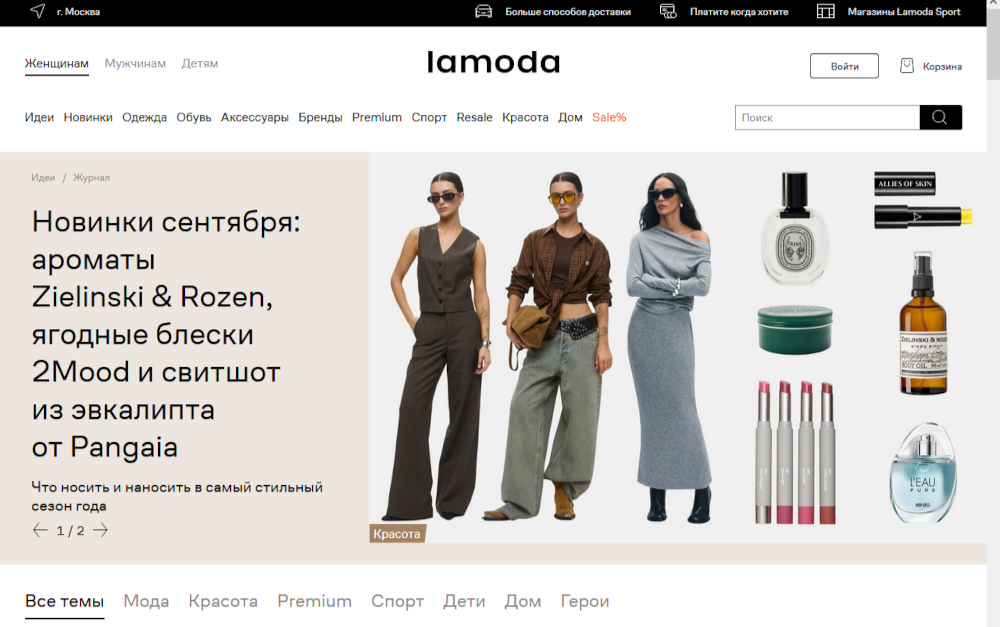Click the payment card icon
Viewport: 1000px width, 627px height.
tap(668, 11)
